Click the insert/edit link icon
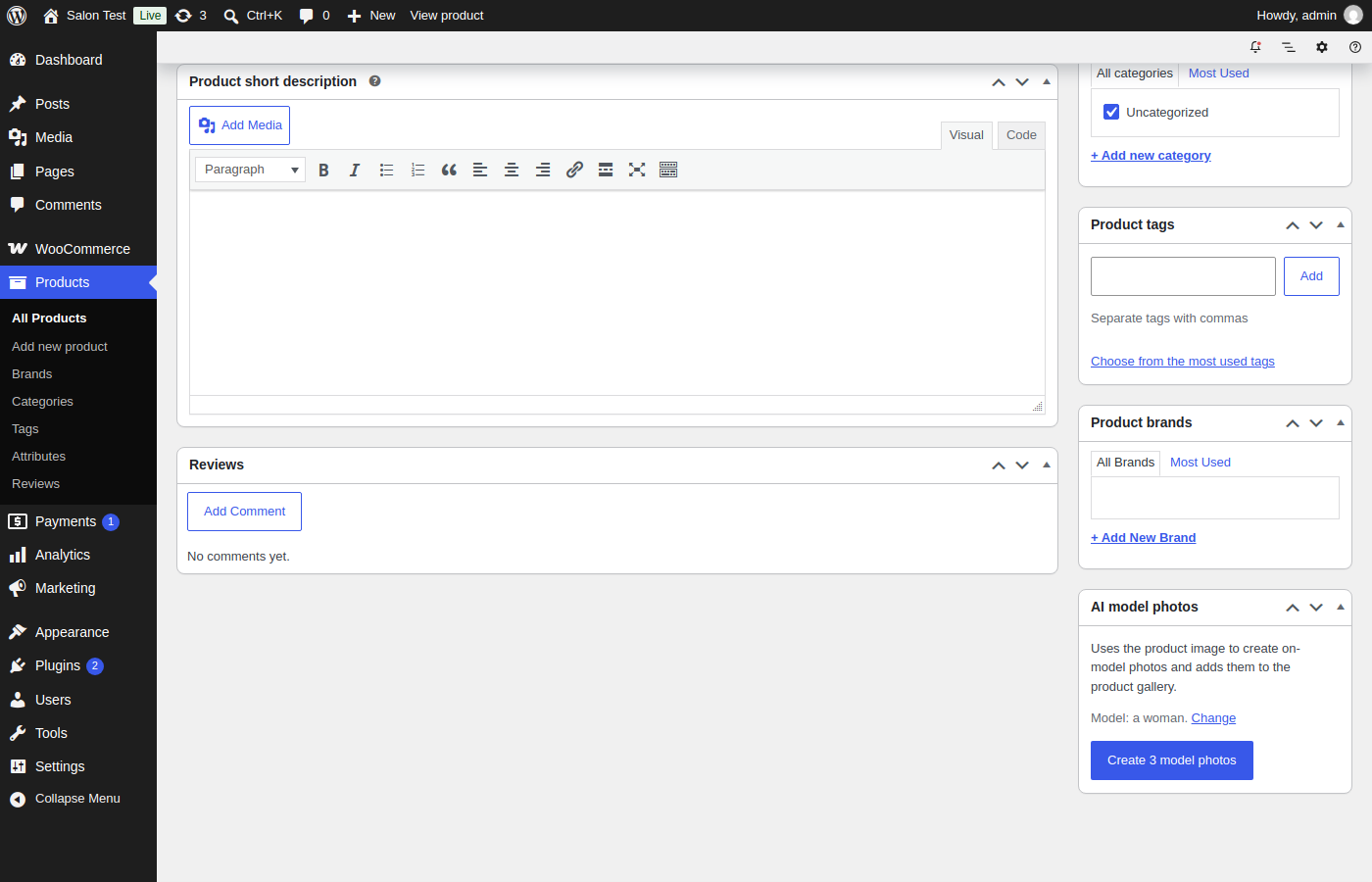This screenshot has width=1372, height=882. click(x=574, y=170)
